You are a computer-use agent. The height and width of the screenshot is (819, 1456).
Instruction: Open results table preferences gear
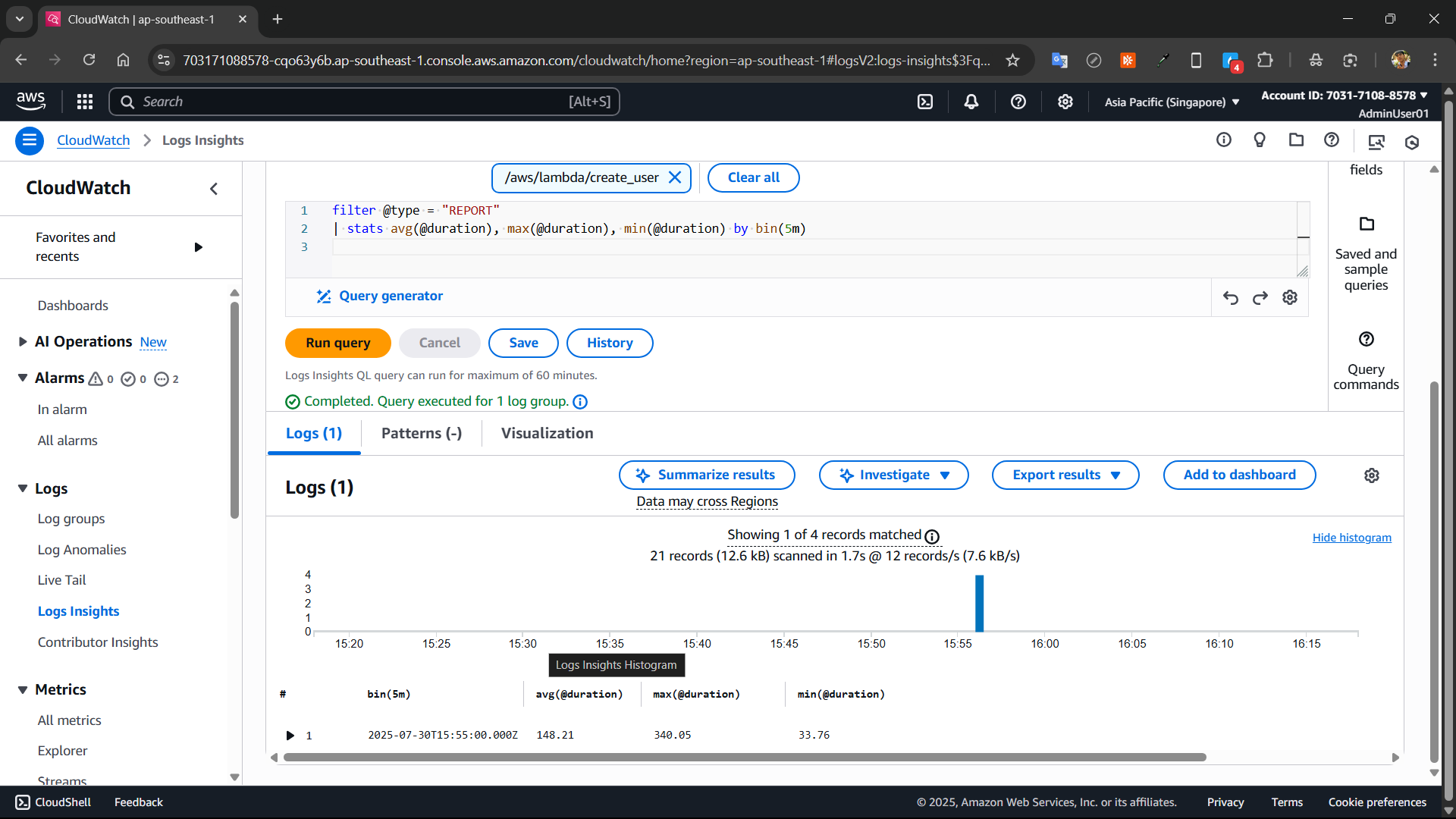tap(1372, 475)
